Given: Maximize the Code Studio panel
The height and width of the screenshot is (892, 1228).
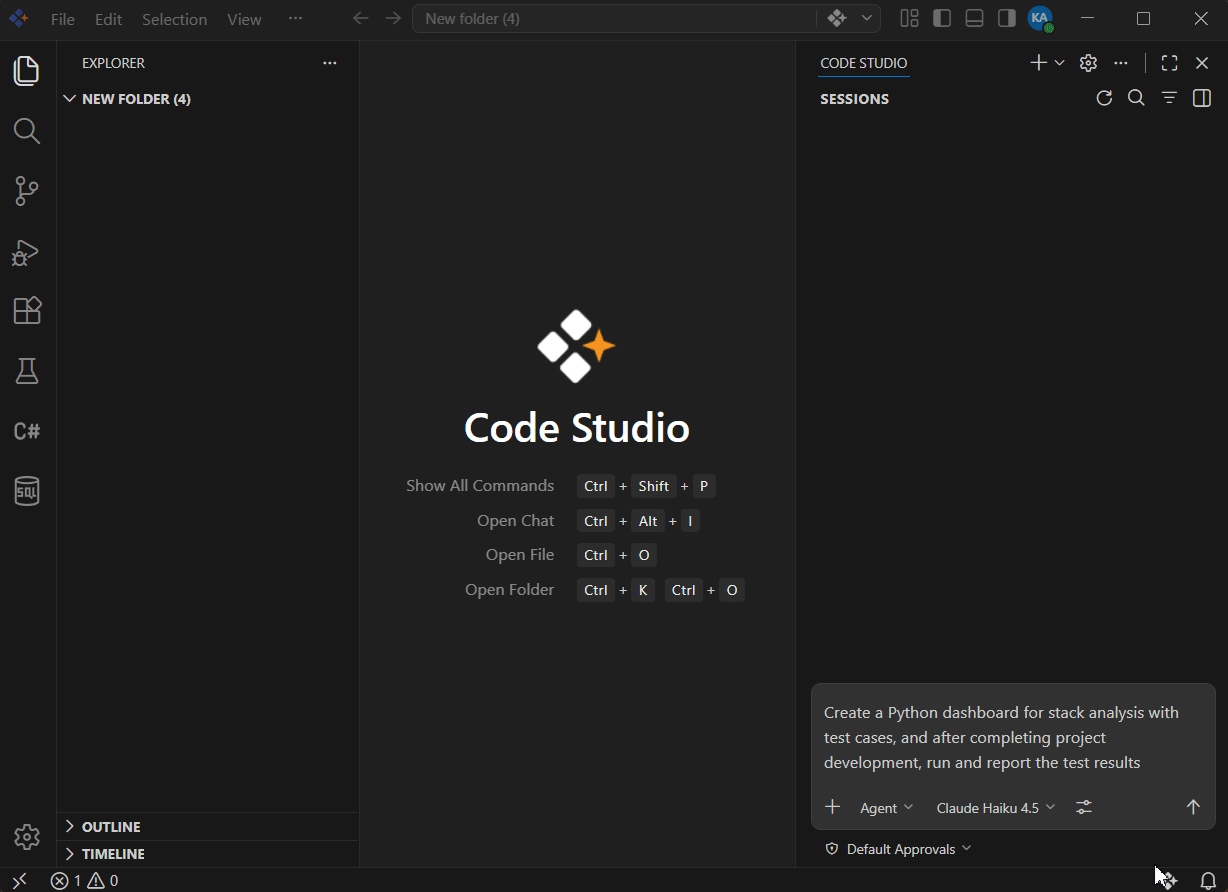Looking at the screenshot, I should (x=1169, y=63).
